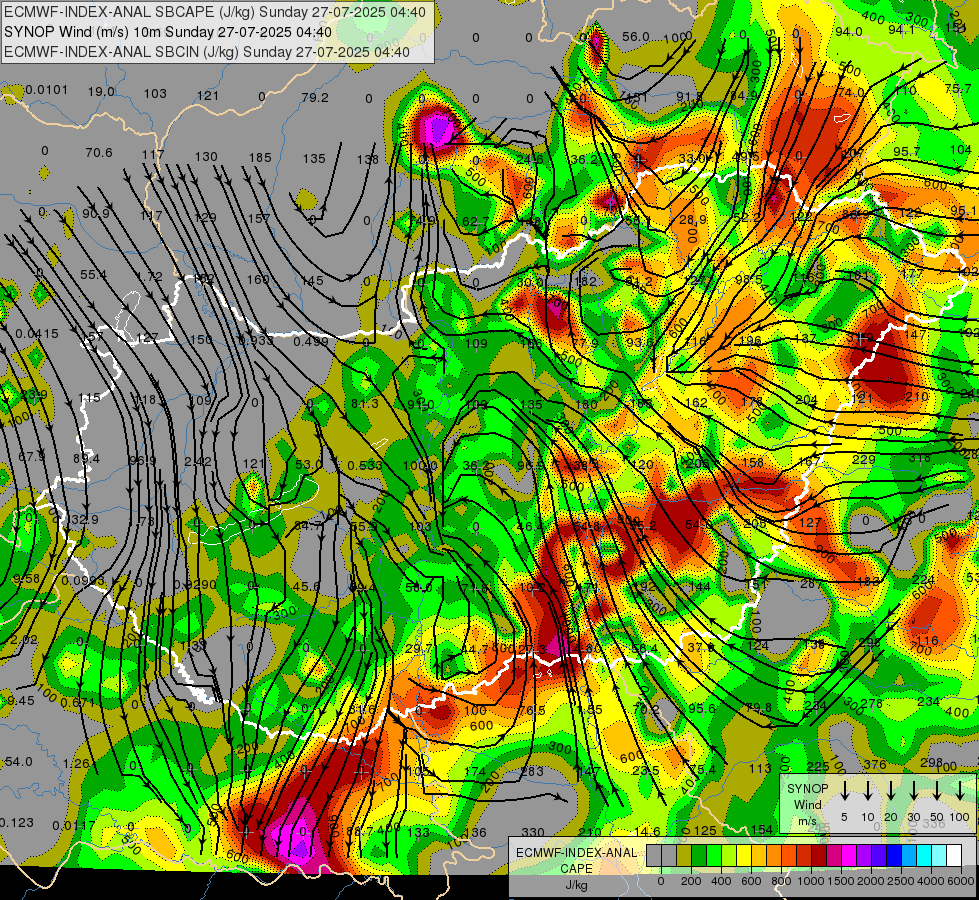Click the SBCAPE title line in the header

point(215,12)
